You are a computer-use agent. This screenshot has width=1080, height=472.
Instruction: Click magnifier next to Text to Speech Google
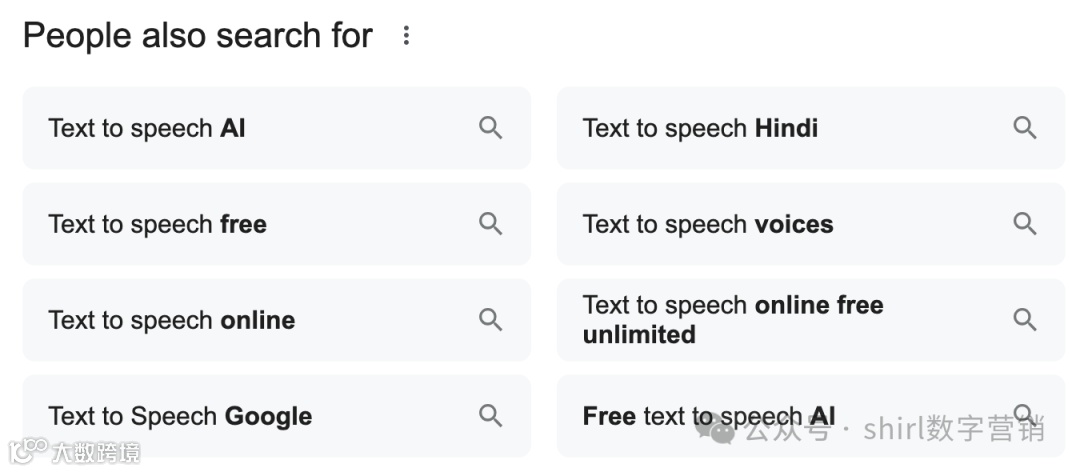pyautogui.click(x=490, y=416)
